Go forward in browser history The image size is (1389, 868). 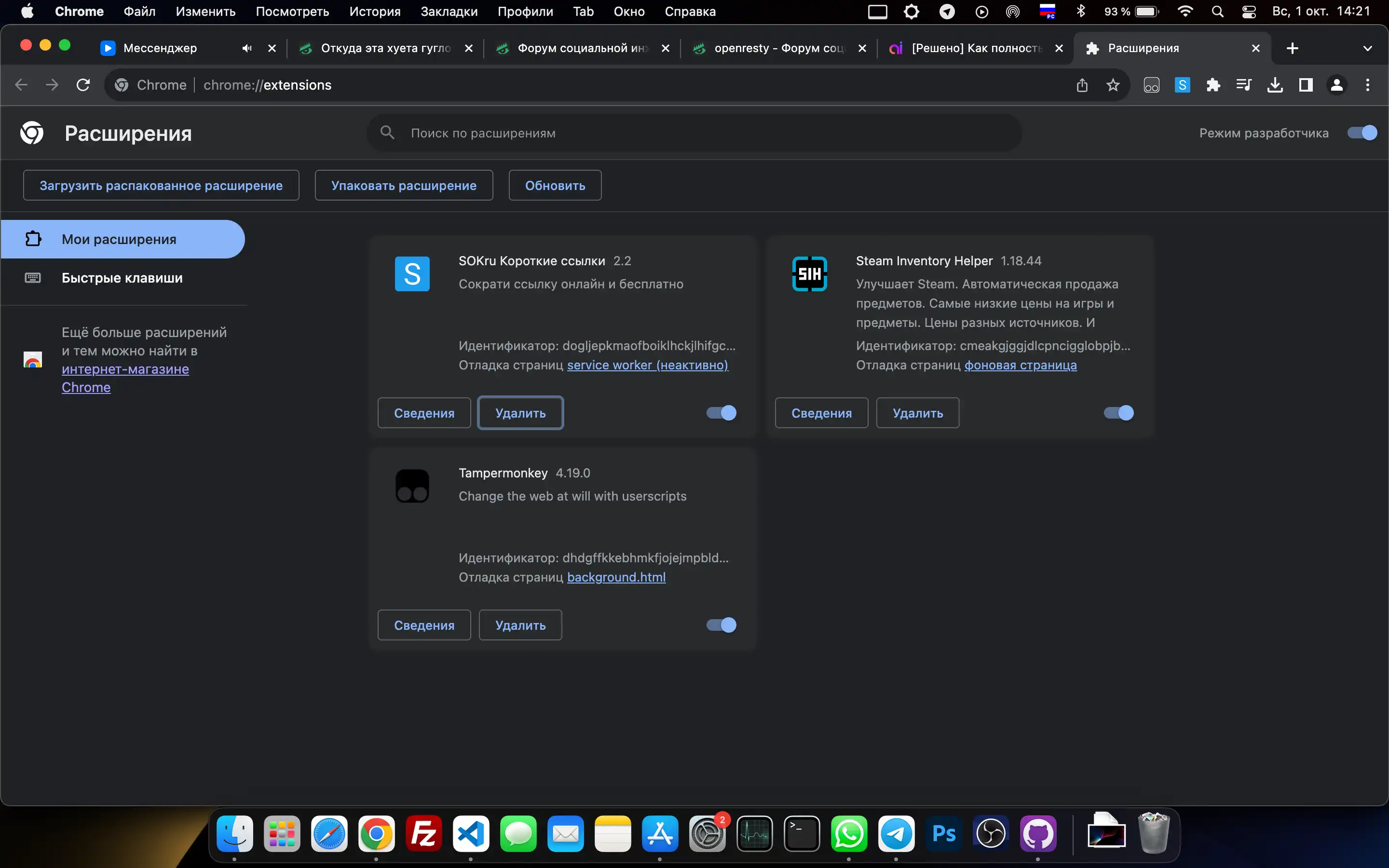coord(52,85)
